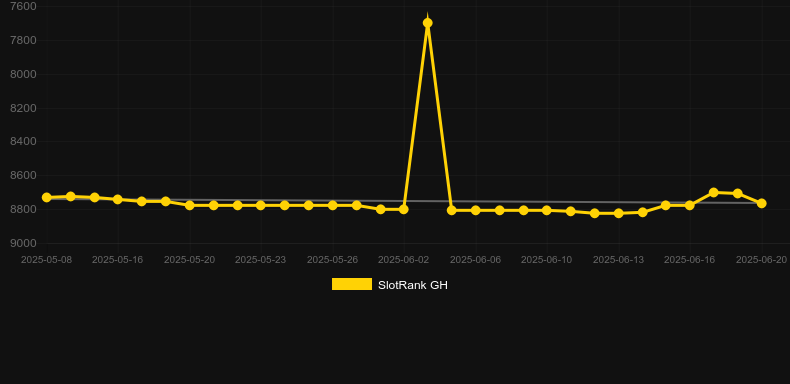This screenshot has width=790, height=384.
Task: Click the 2025-06-02 x-axis date label
Action: (x=404, y=260)
